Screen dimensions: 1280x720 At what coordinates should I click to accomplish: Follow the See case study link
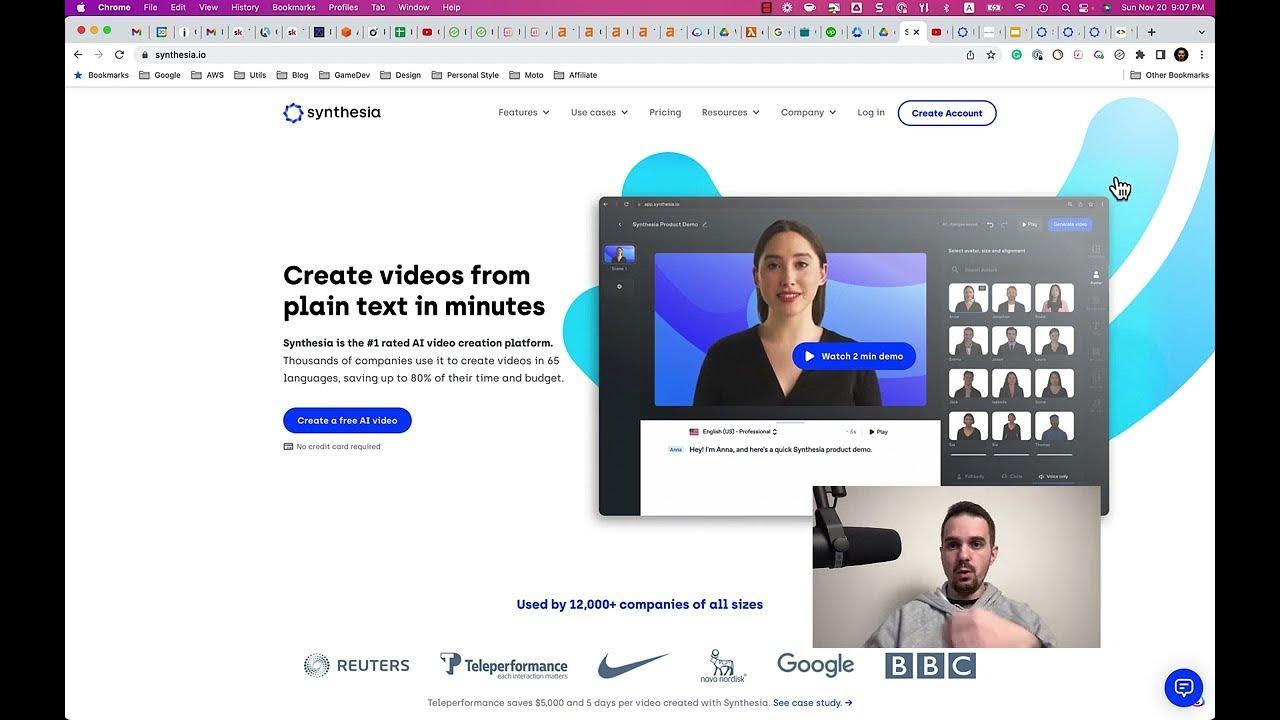click(x=812, y=703)
